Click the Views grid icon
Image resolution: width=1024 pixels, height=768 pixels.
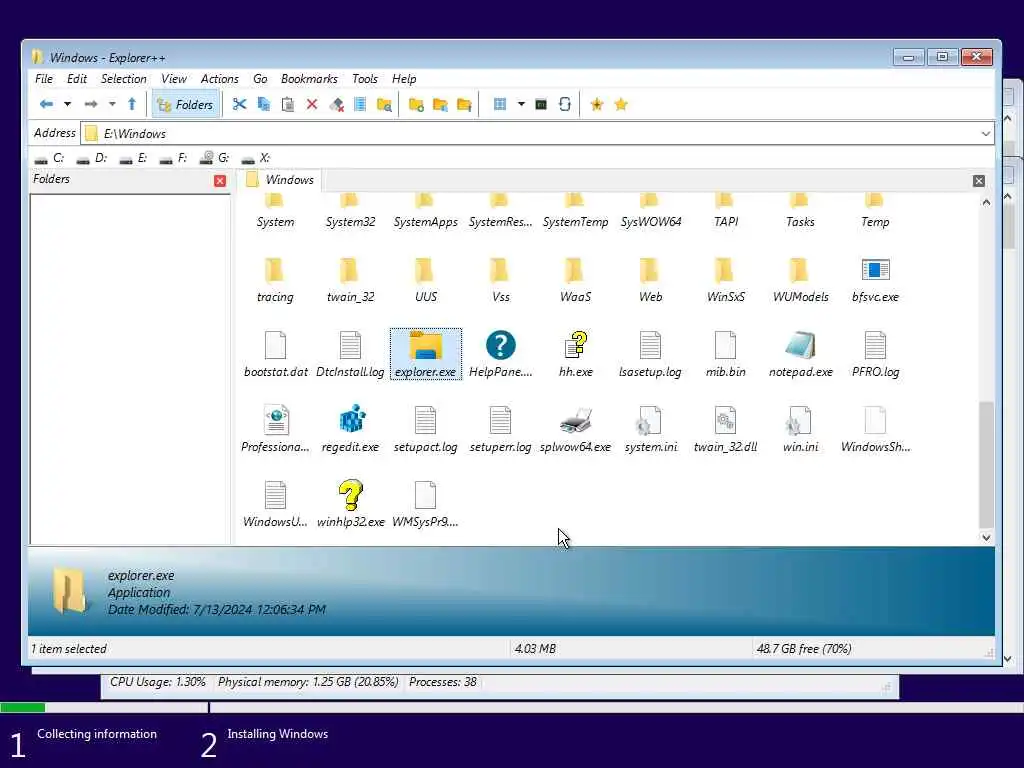pos(500,104)
